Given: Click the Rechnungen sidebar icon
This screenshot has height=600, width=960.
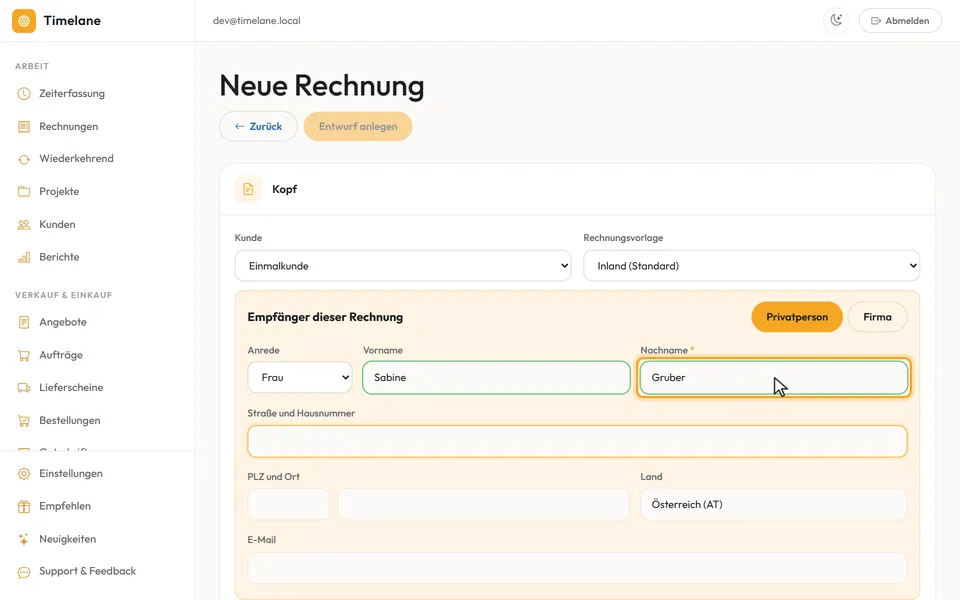Looking at the screenshot, I should (x=24, y=127).
